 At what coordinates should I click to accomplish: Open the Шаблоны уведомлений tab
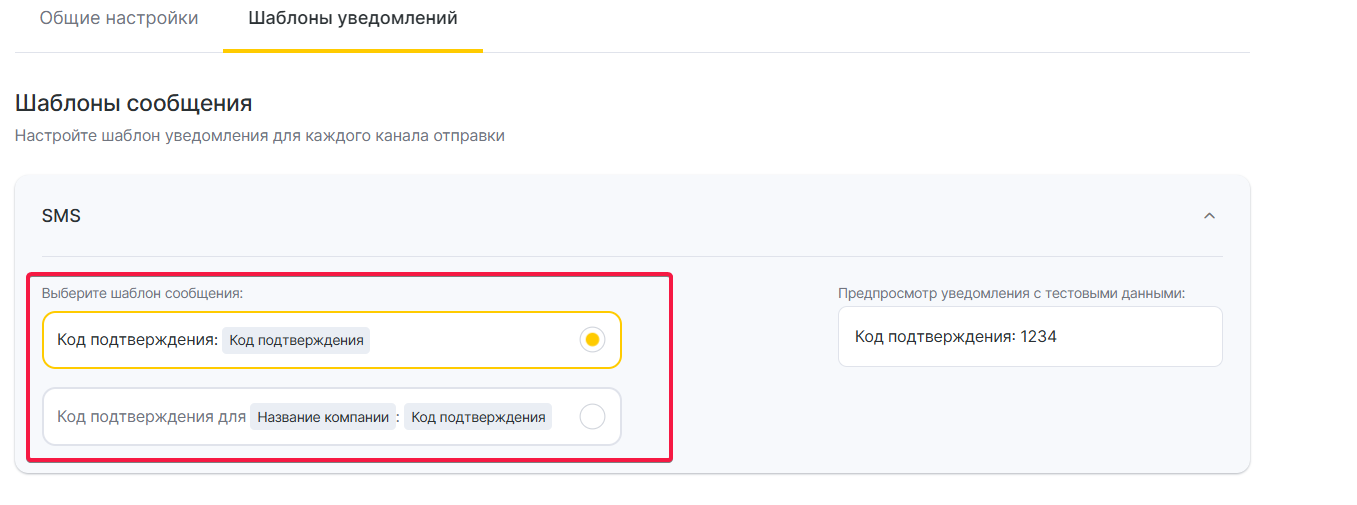tap(352, 19)
